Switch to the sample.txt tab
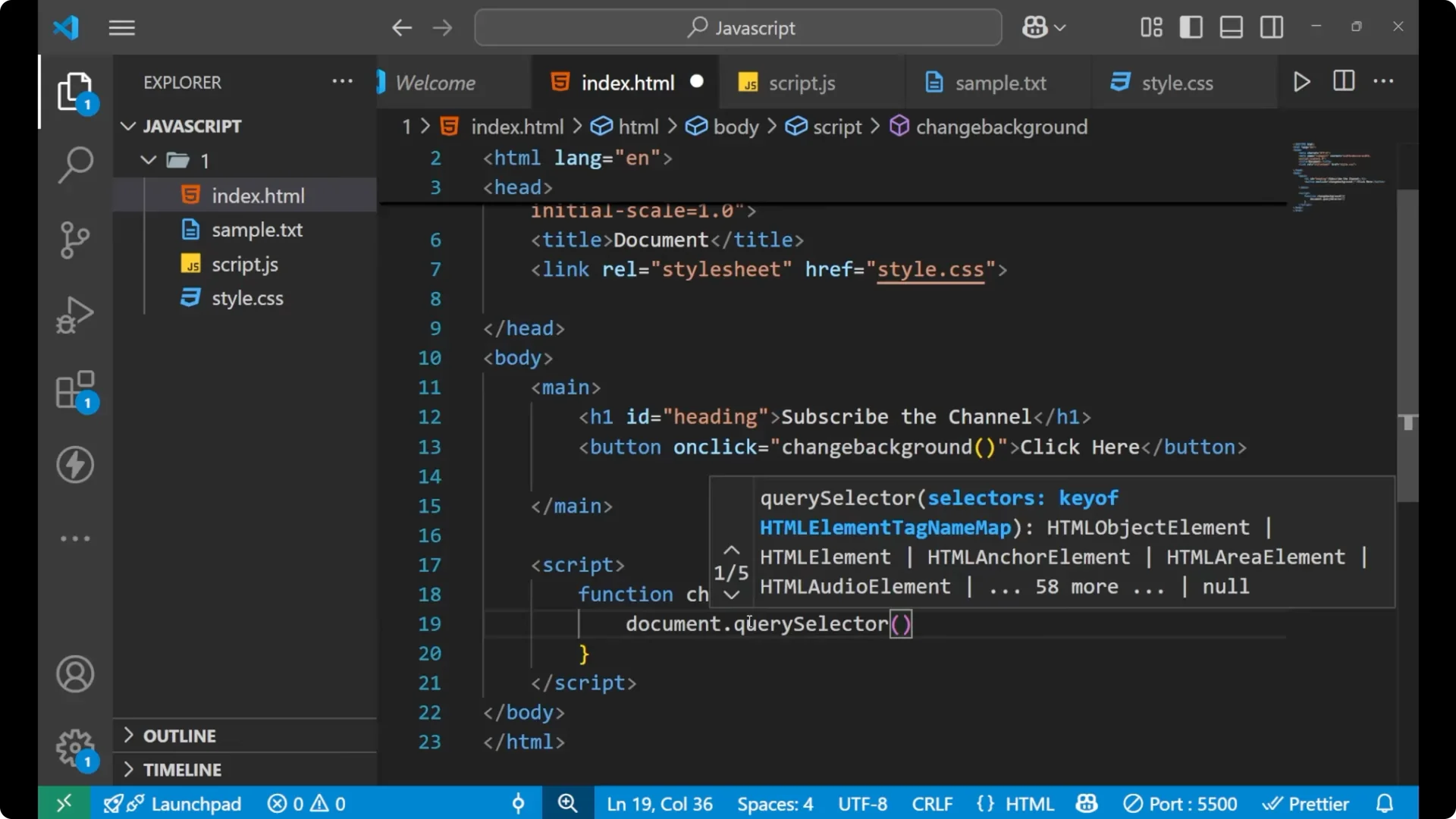 point(999,83)
